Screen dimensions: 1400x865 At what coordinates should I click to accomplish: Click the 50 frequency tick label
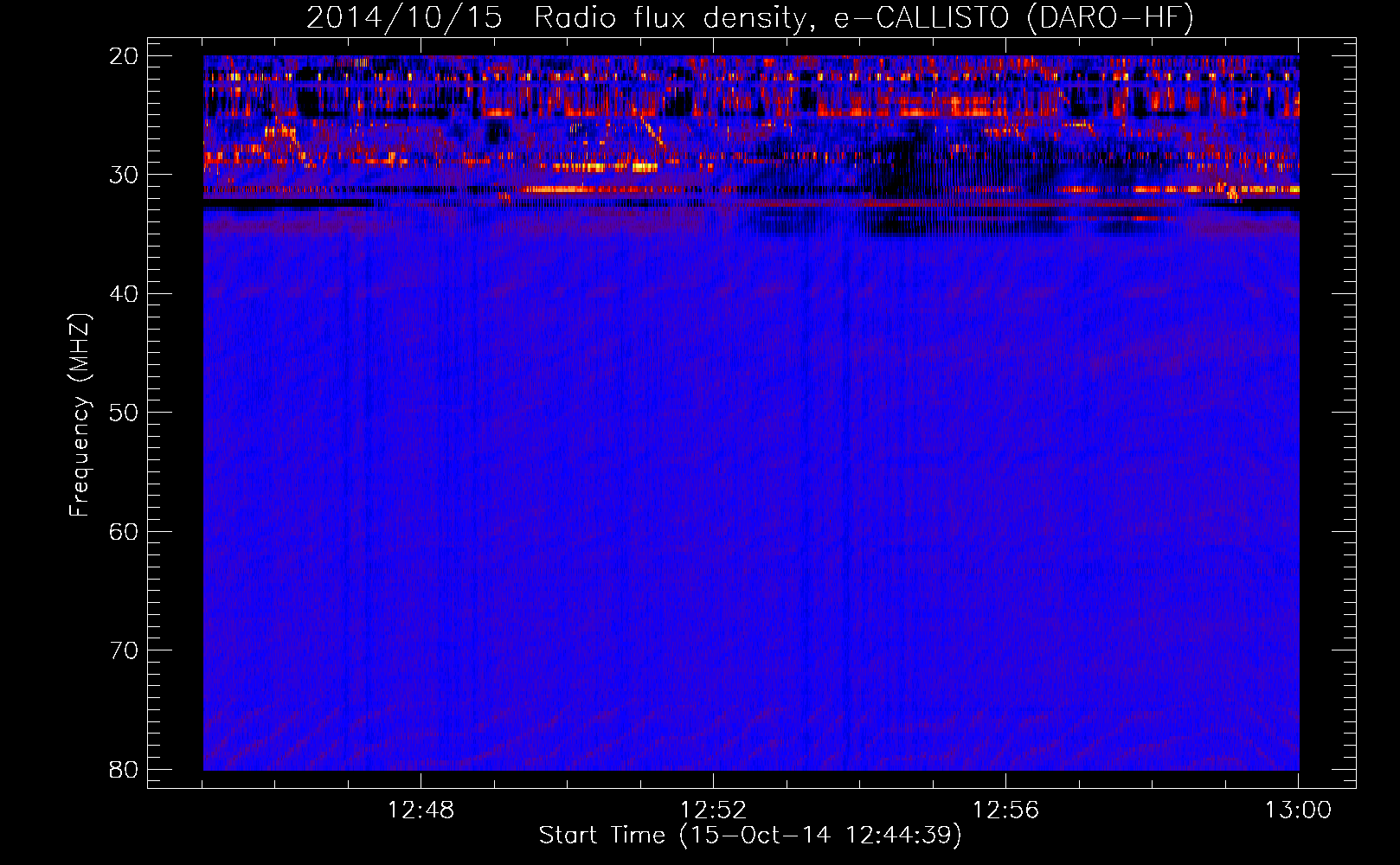pos(124,413)
